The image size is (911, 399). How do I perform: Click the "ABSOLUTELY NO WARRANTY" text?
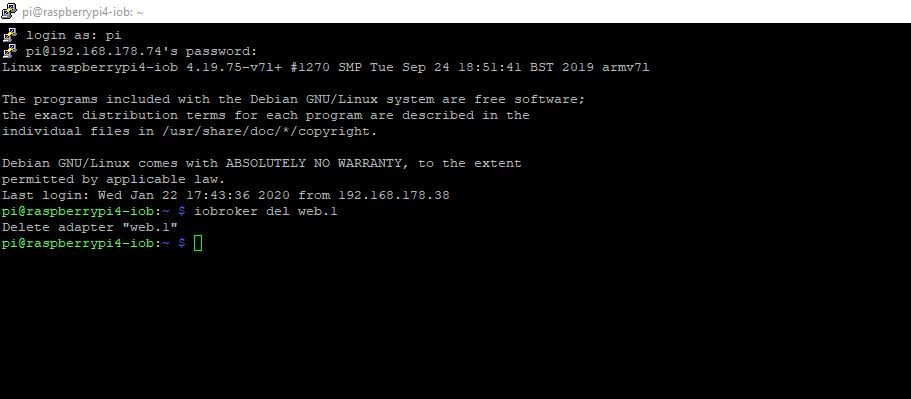click(x=313, y=163)
